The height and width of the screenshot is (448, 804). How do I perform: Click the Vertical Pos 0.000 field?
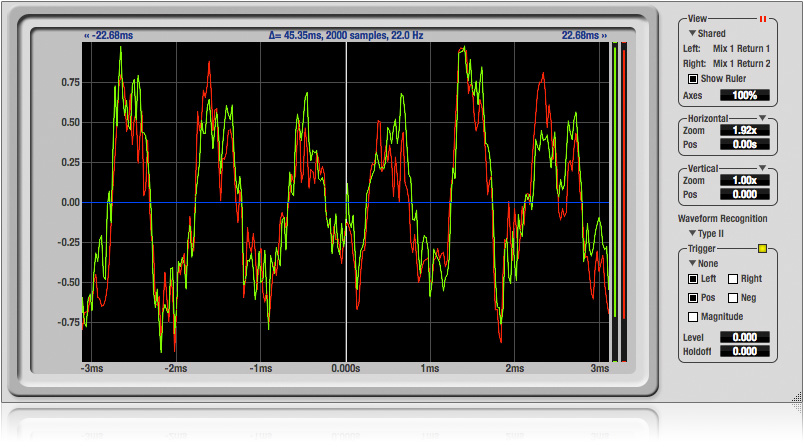click(x=745, y=194)
